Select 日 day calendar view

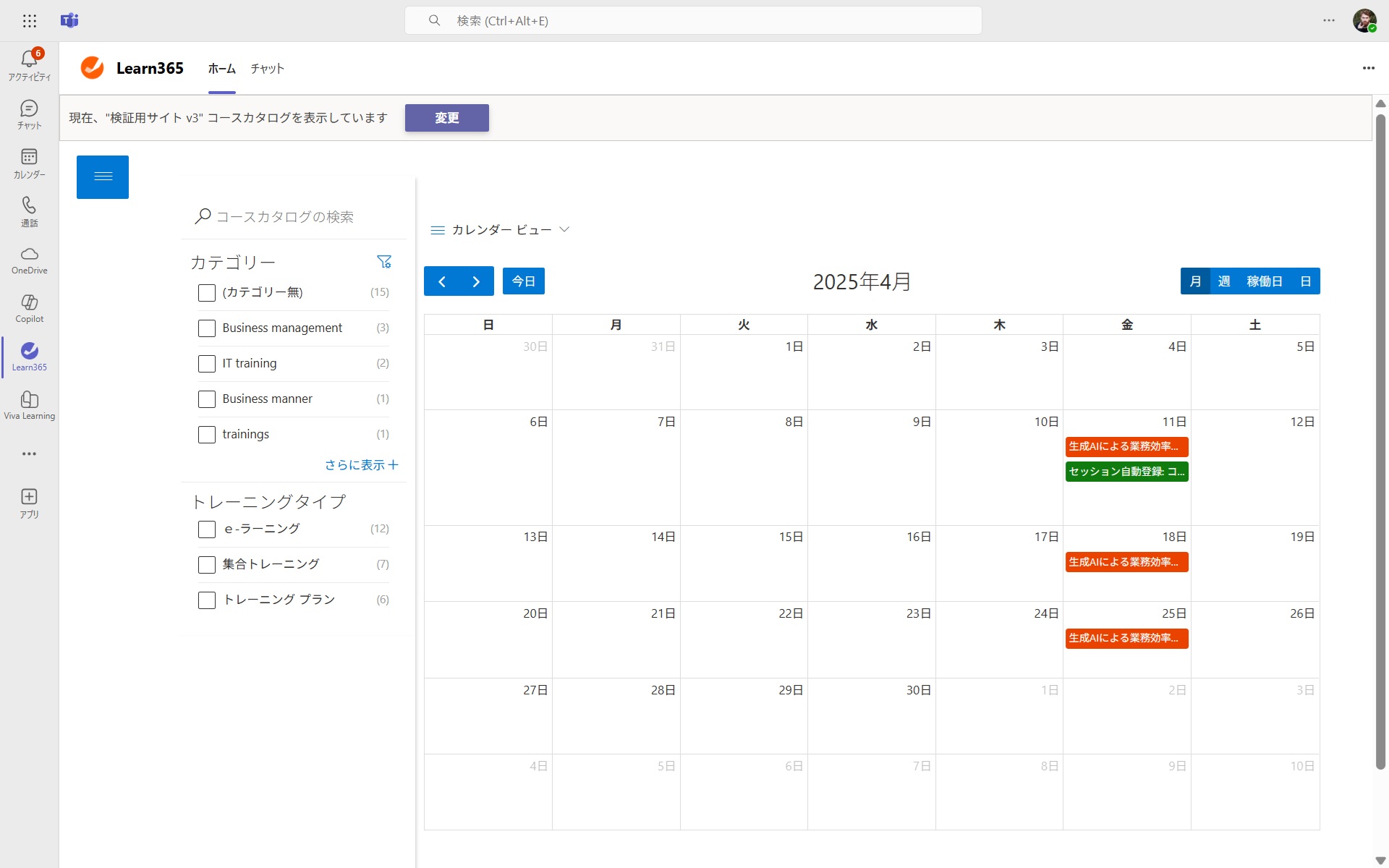(1306, 281)
